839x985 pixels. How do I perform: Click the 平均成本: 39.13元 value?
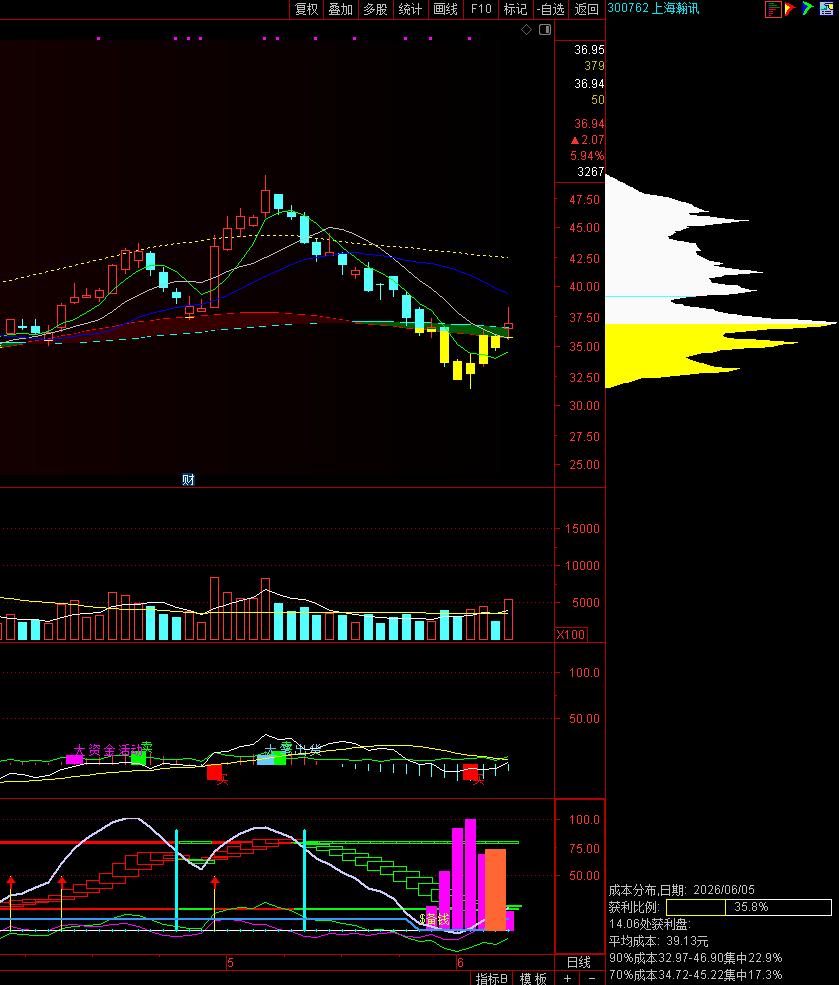click(x=658, y=941)
